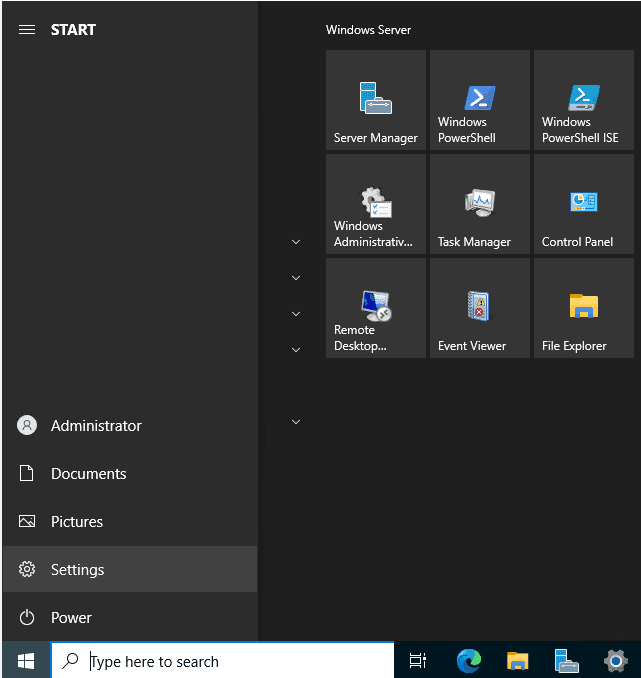Open Microsoft Edge from the taskbar

click(468, 660)
